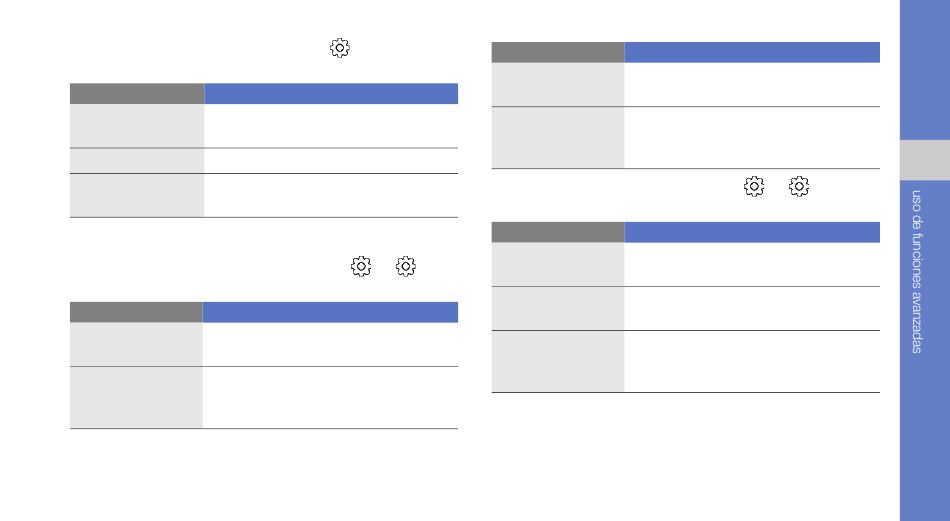Select the 'uso de funciones avanzadas' sidebar label

[917, 271]
